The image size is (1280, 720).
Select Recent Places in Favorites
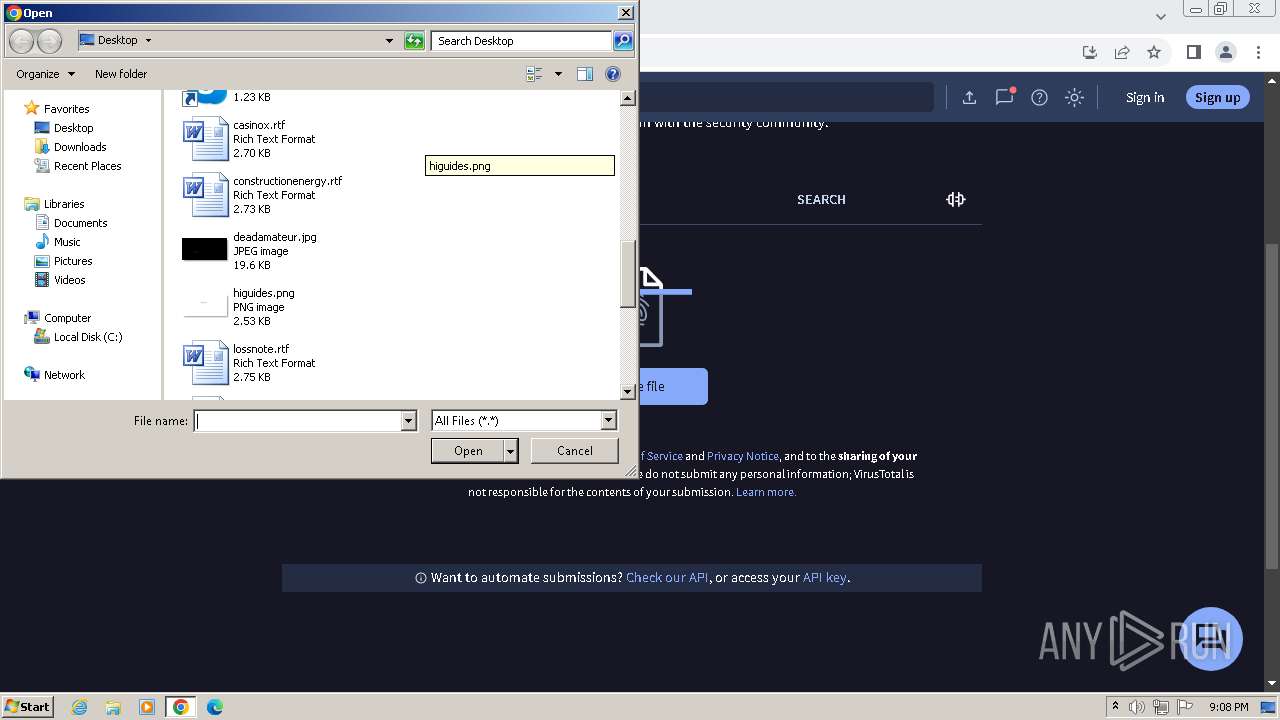[x=87, y=166]
